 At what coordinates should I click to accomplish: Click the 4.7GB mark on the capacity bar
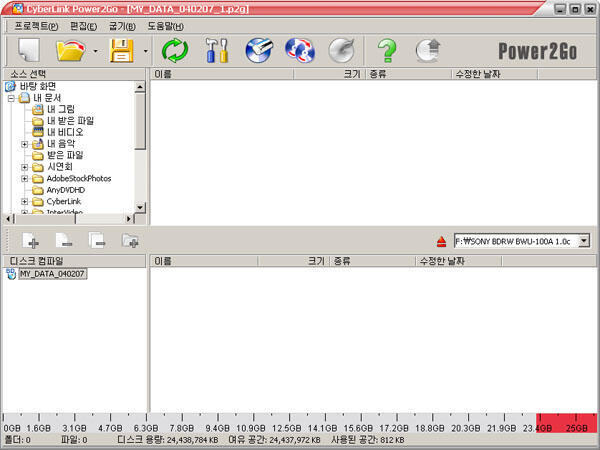pos(110,428)
